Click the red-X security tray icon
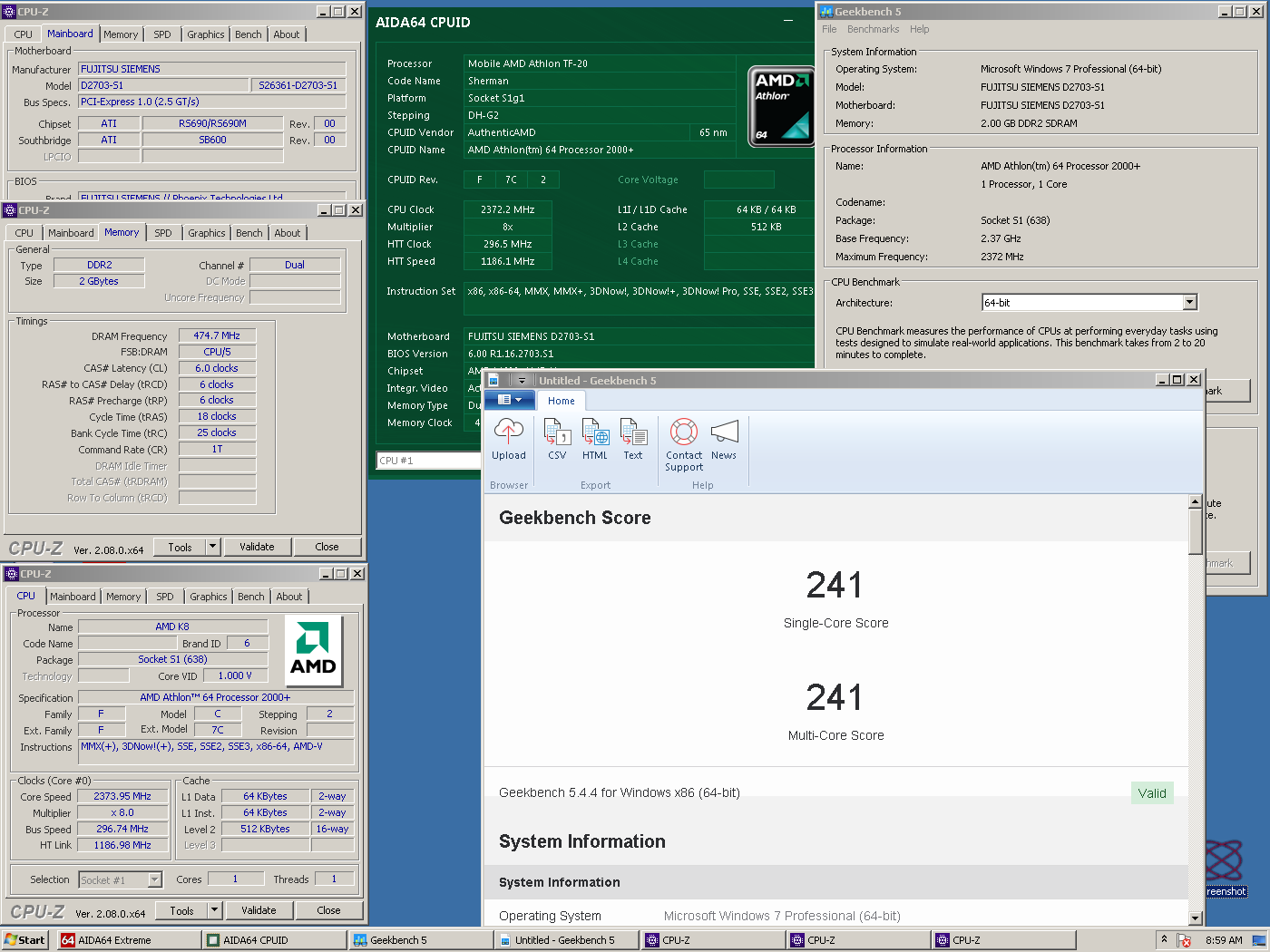The width and height of the screenshot is (1270, 952). [x=1184, y=940]
